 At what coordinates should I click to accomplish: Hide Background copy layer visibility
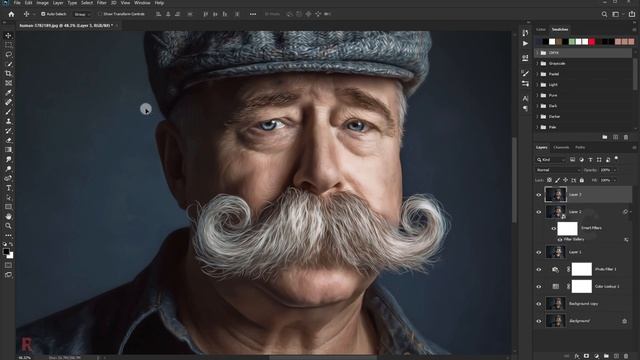539,304
